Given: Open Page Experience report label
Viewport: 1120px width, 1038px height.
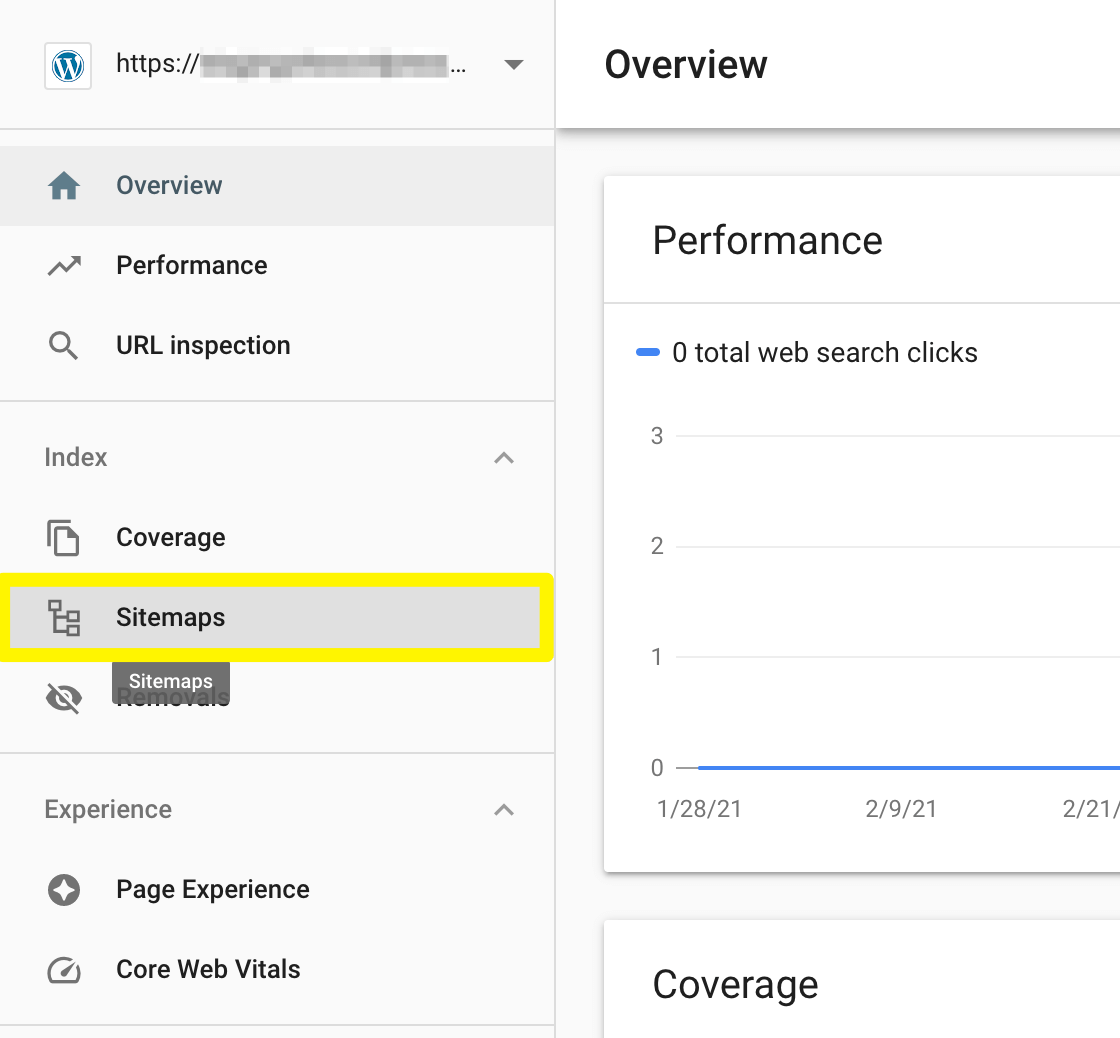Looking at the screenshot, I should [x=212, y=890].
